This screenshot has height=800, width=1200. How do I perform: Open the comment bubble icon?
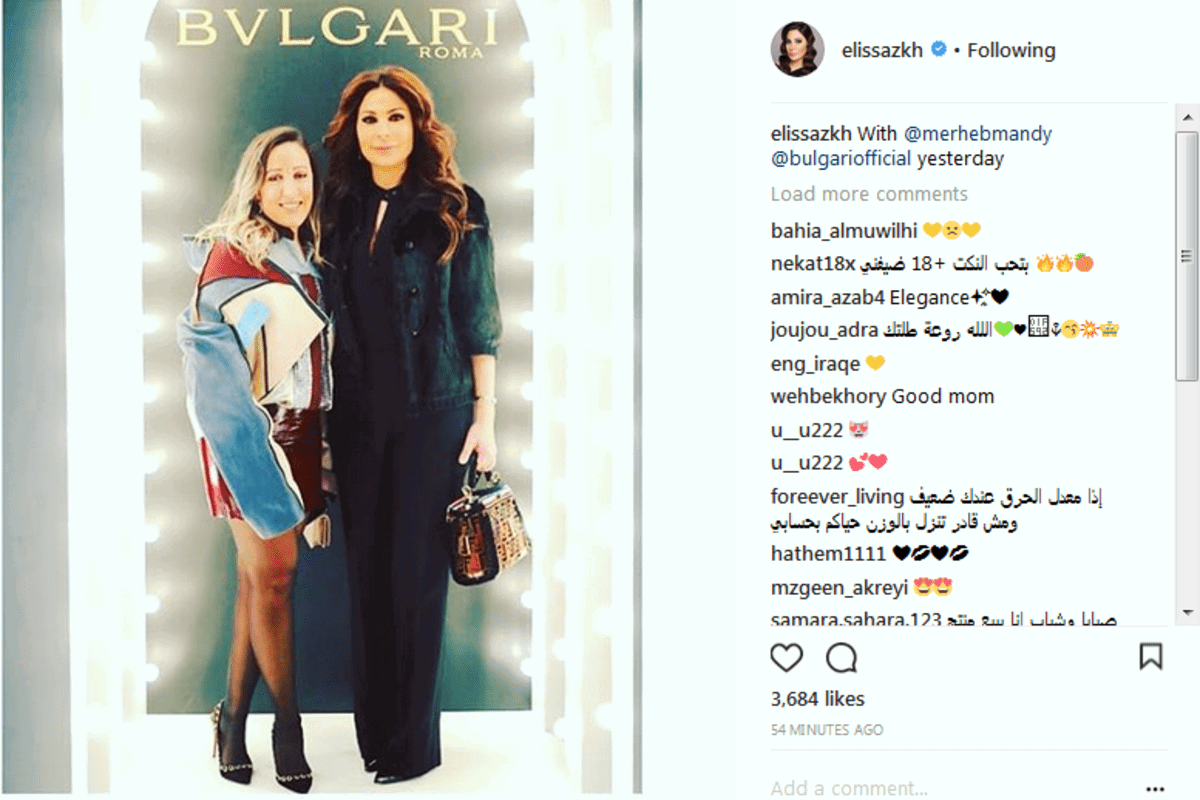pos(842,657)
